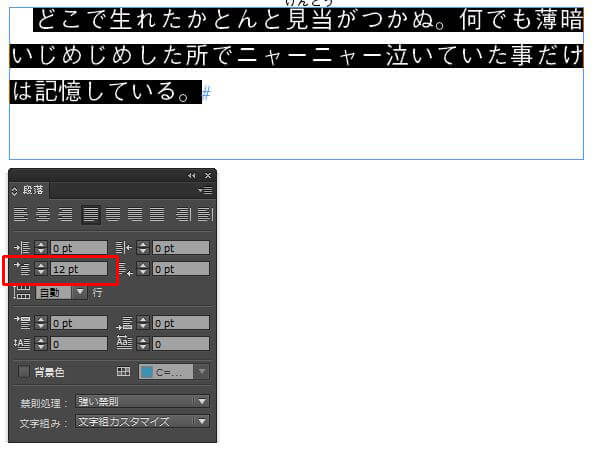595x450 pixels.
Task: Open the 段落 panel flyout menu
Action: 205,190
